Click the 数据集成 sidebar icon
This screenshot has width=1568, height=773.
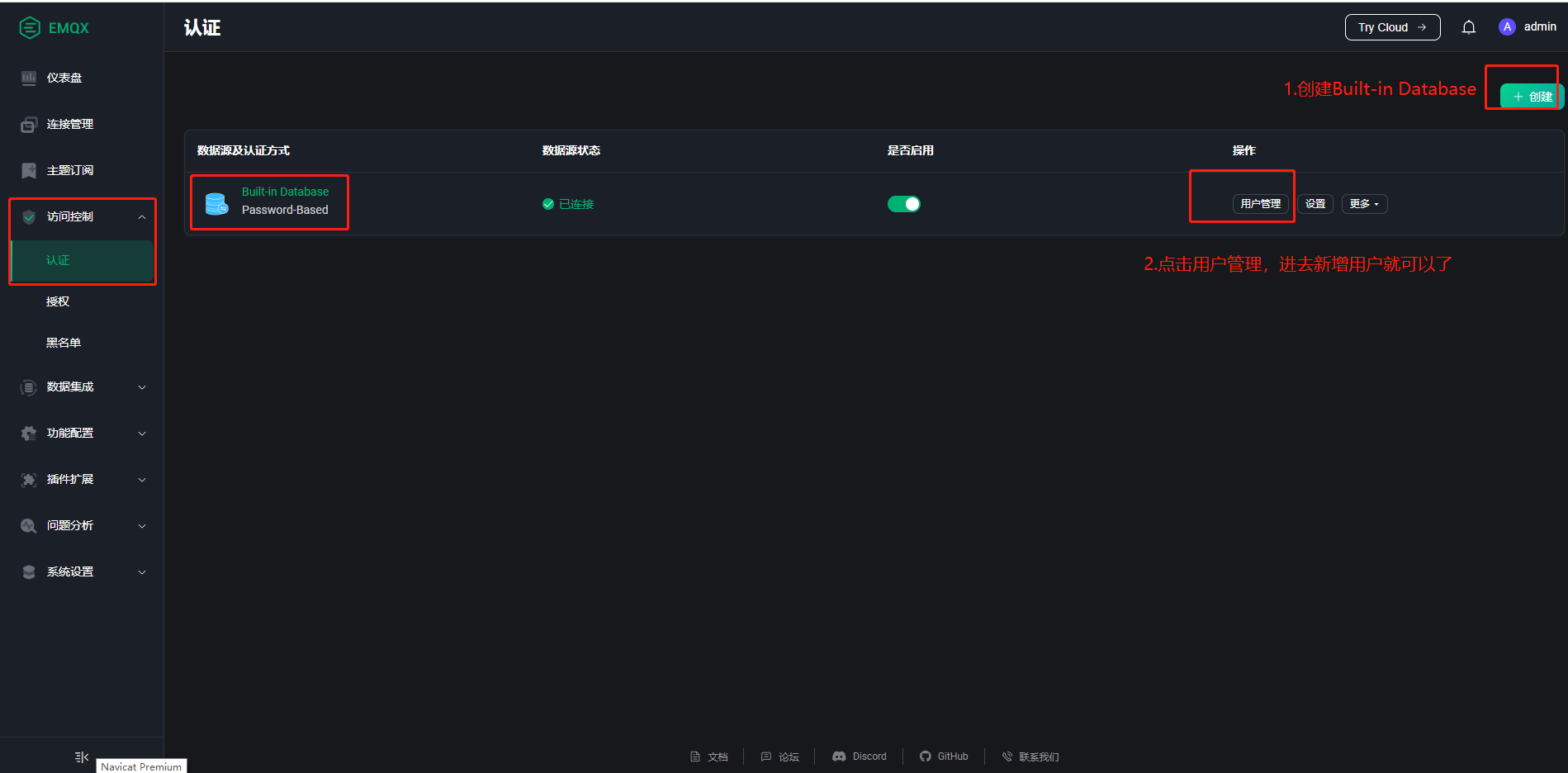[29, 386]
